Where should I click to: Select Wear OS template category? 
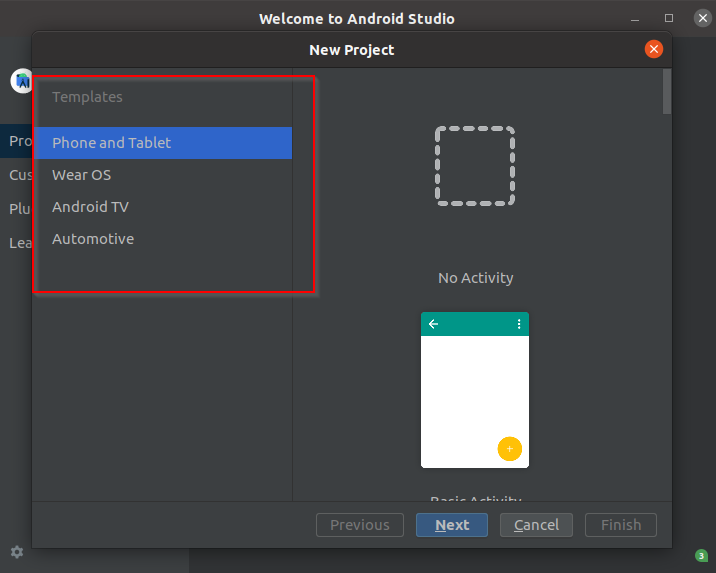tap(163, 175)
